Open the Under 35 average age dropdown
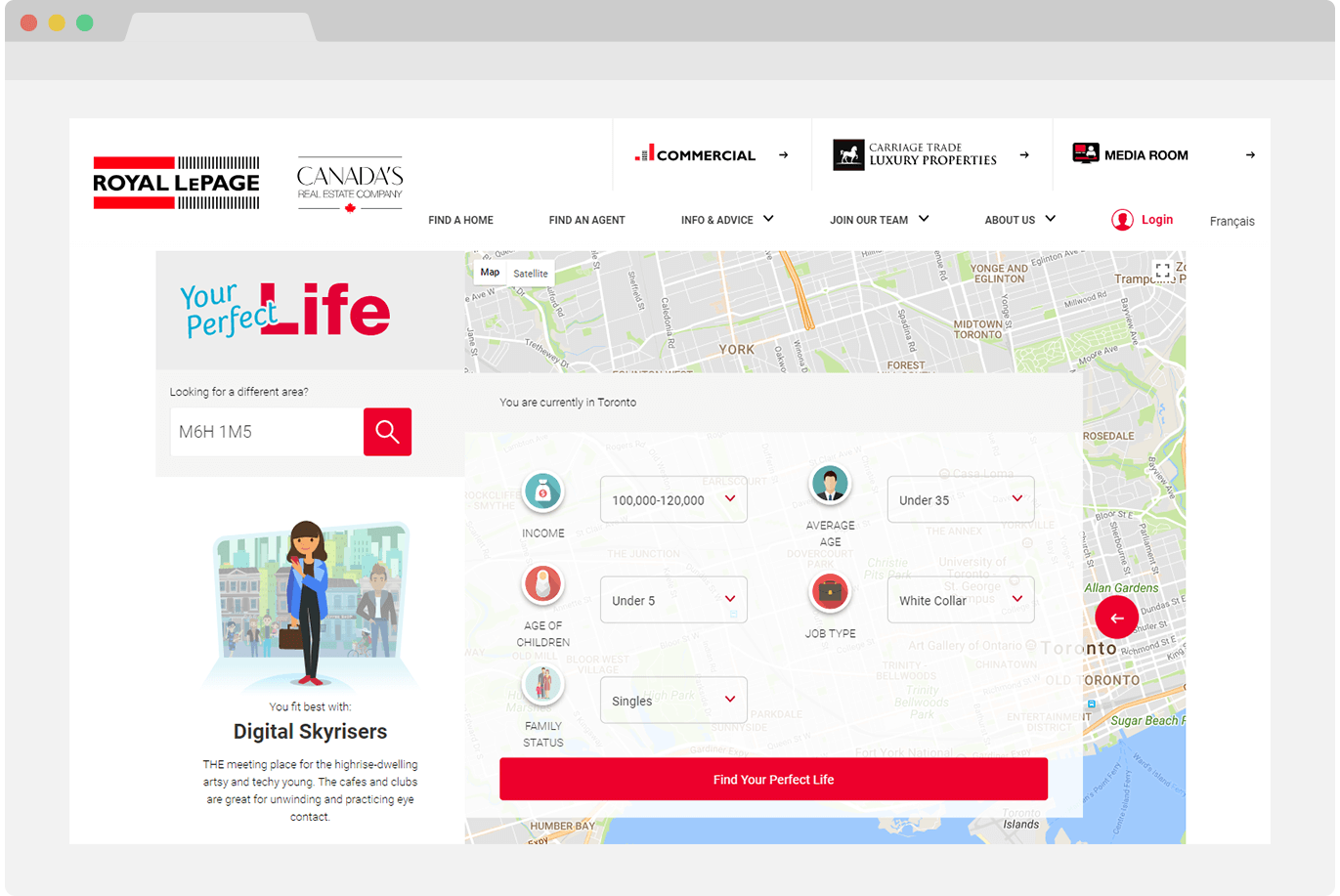The height and width of the screenshot is (896, 1340). (960, 499)
